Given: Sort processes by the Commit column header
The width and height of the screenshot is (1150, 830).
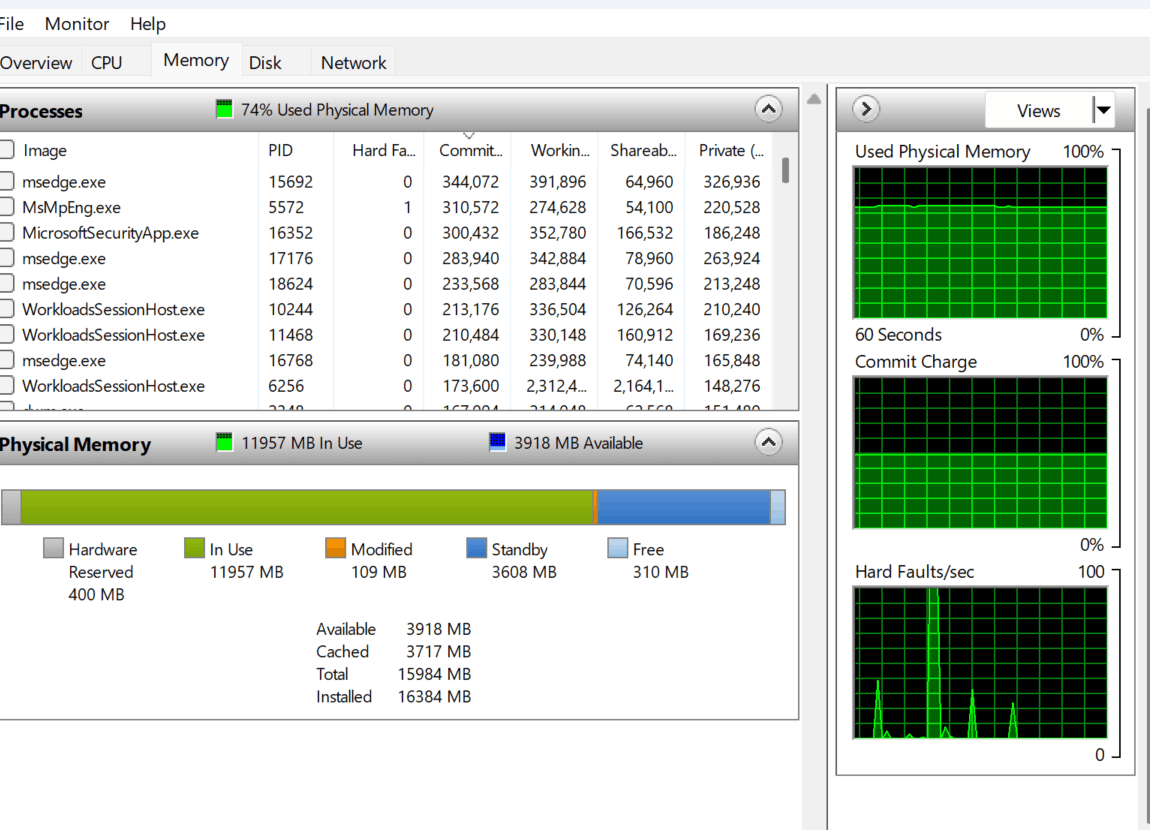Looking at the screenshot, I should (468, 150).
